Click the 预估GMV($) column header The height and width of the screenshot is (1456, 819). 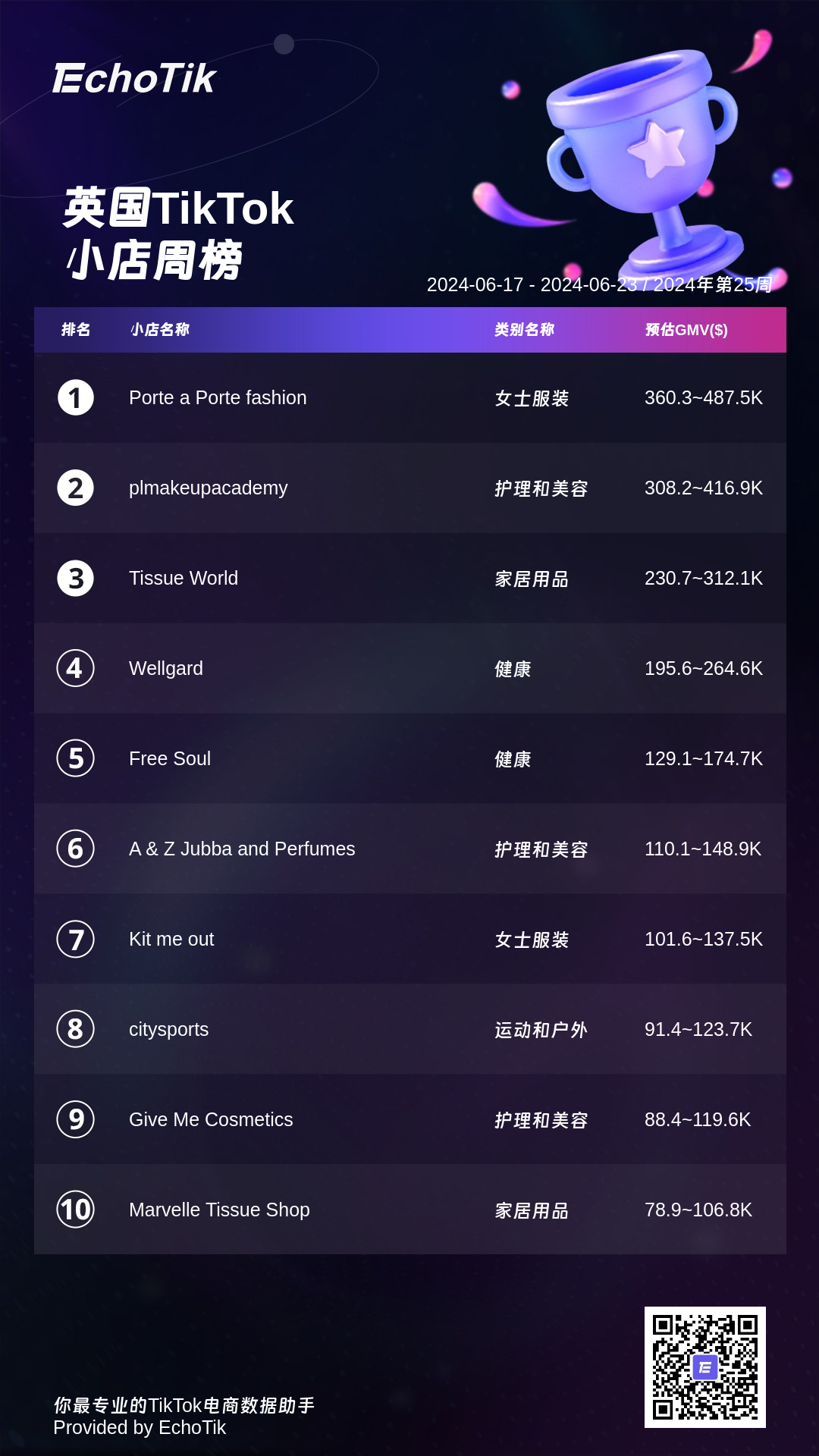pos(686,330)
